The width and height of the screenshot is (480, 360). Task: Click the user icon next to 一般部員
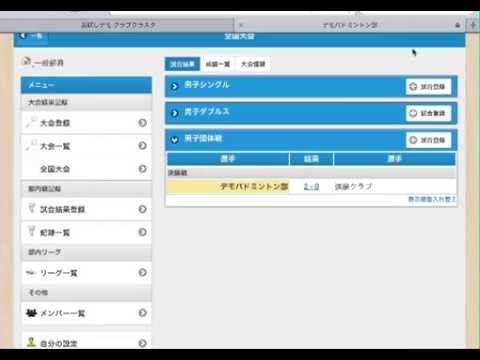click(26, 62)
